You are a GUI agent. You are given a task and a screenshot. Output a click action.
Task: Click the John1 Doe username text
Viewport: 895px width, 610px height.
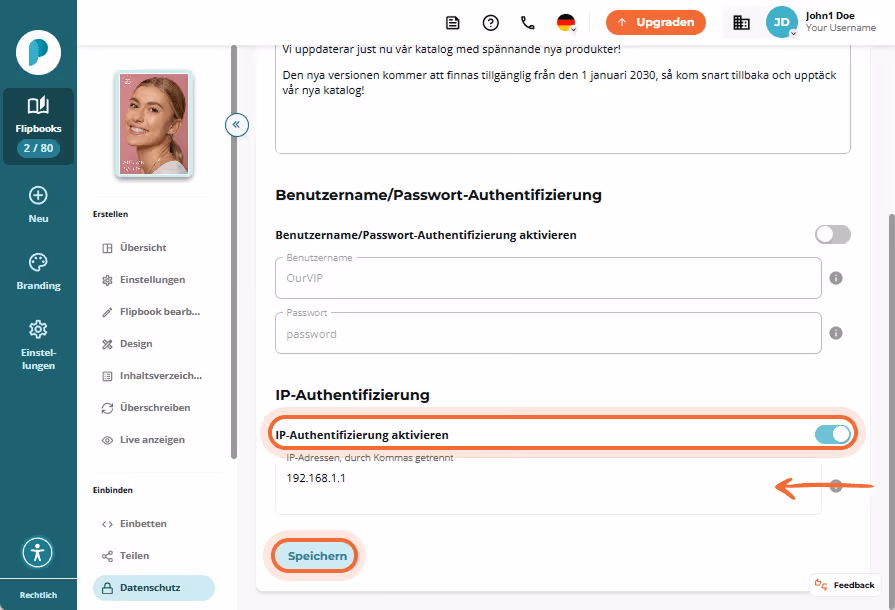coord(830,16)
